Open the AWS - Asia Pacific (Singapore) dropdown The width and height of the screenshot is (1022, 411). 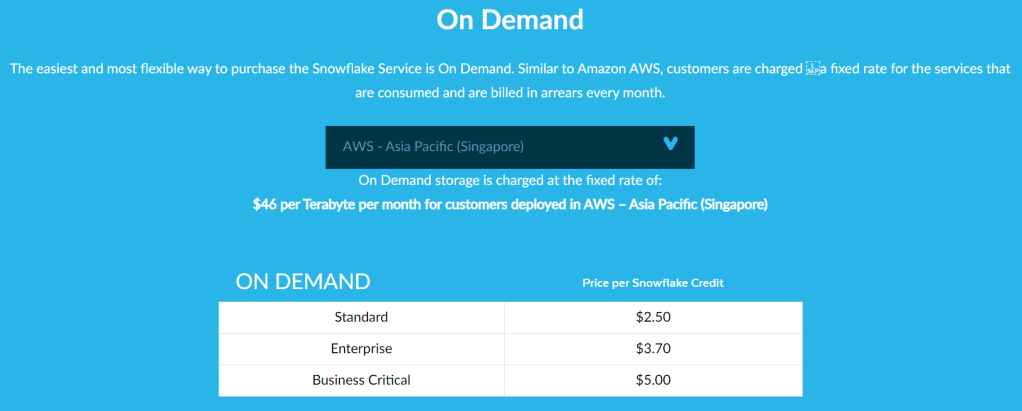(509, 147)
